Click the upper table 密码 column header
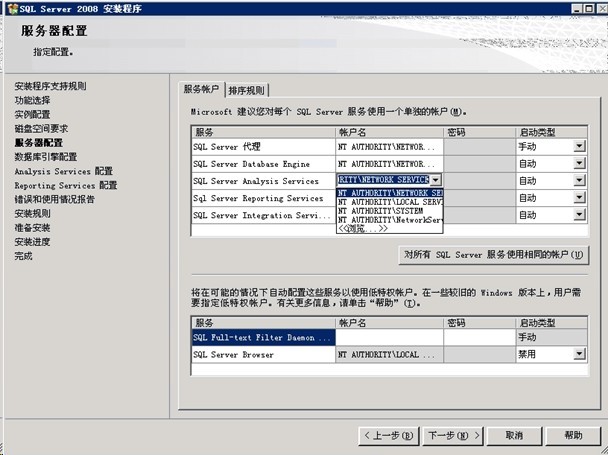This screenshot has height=455, width=608. (x=480, y=132)
